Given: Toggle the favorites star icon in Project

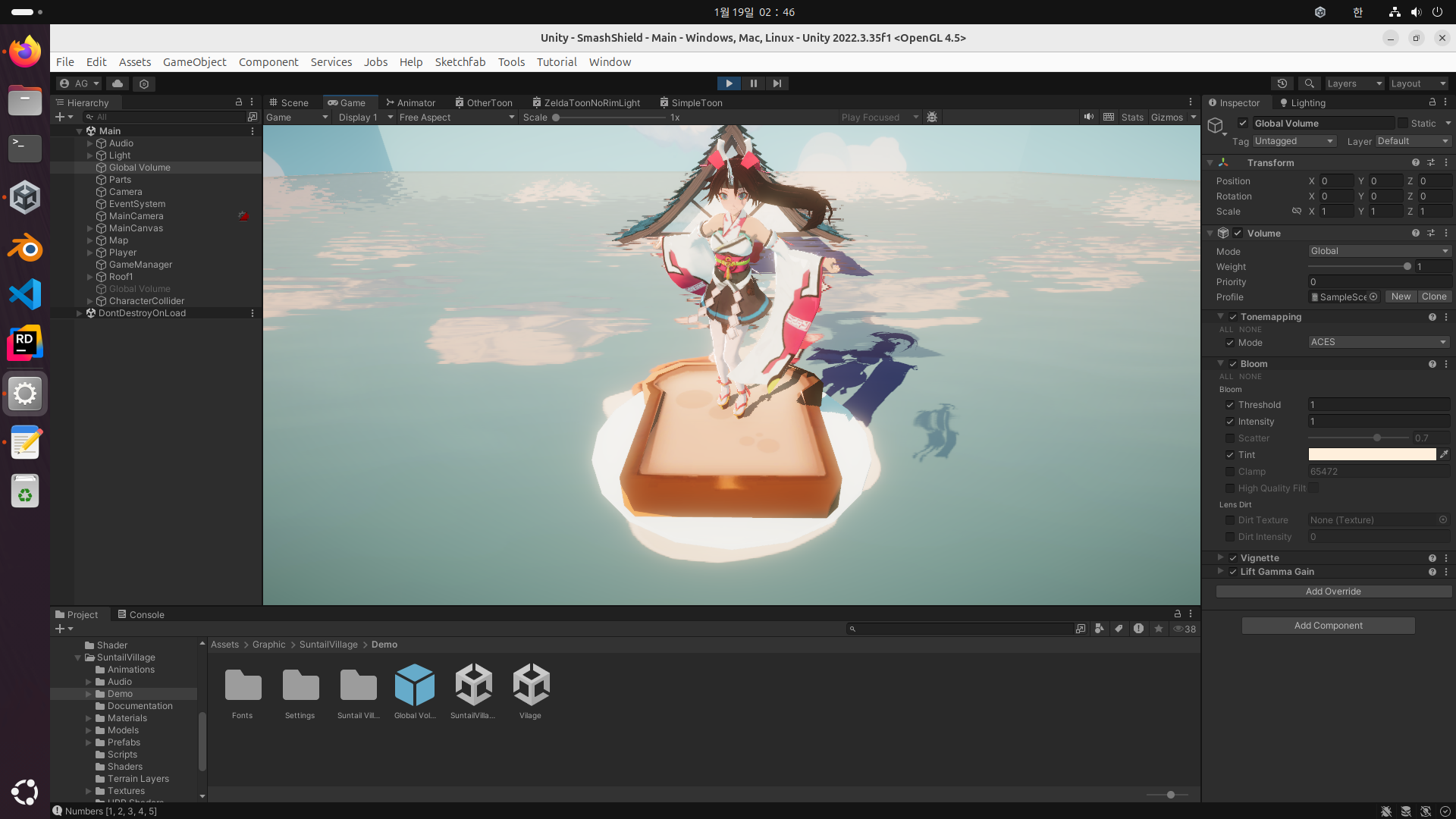Looking at the screenshot, I should pyautogui.click(x=1158, y=629).
